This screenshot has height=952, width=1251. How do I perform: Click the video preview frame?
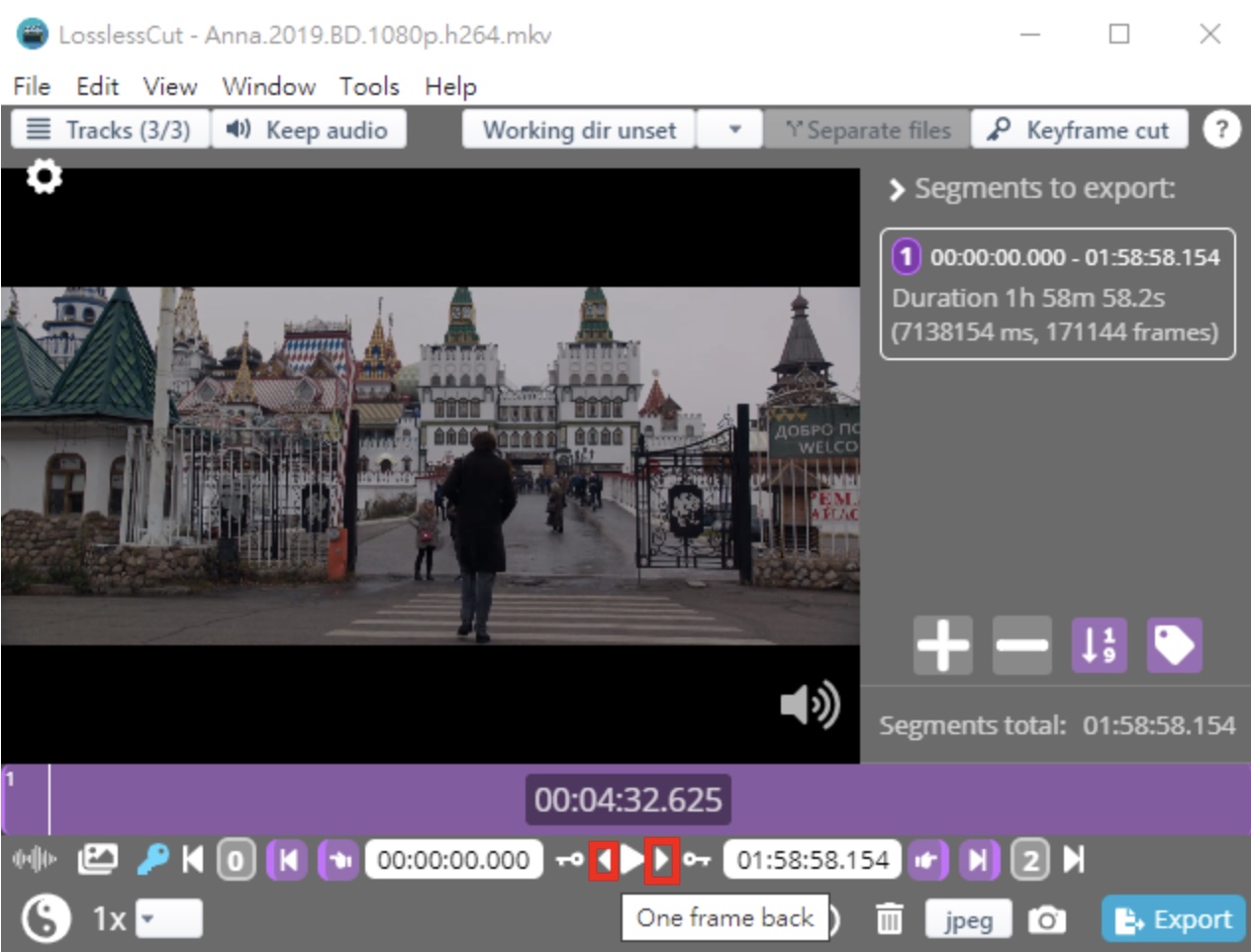[430, 466]
